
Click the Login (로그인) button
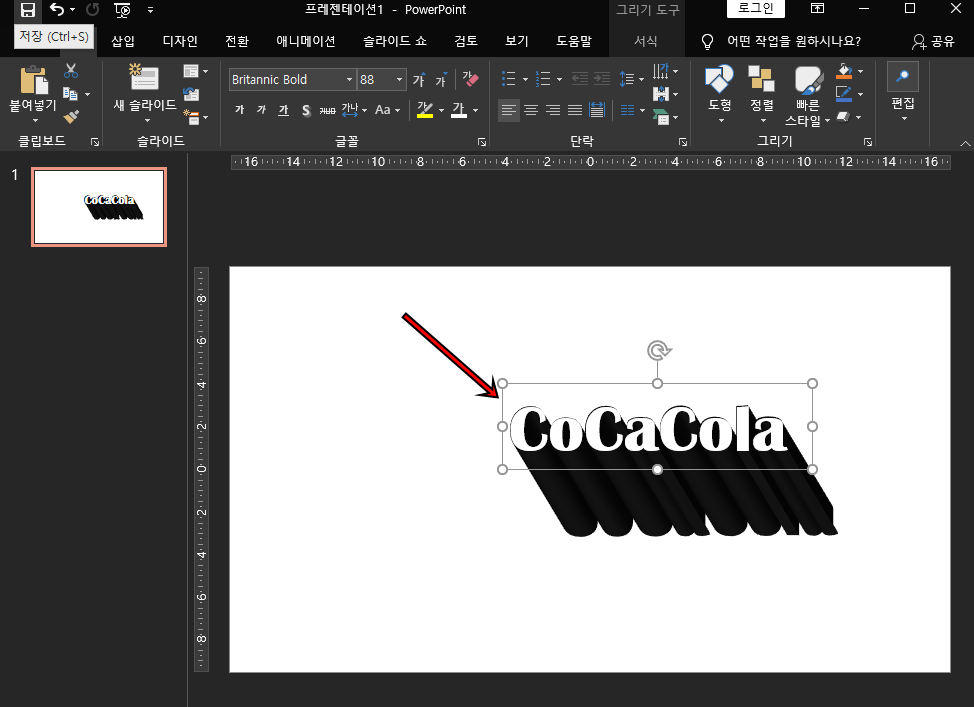click(x=755, y=8)
